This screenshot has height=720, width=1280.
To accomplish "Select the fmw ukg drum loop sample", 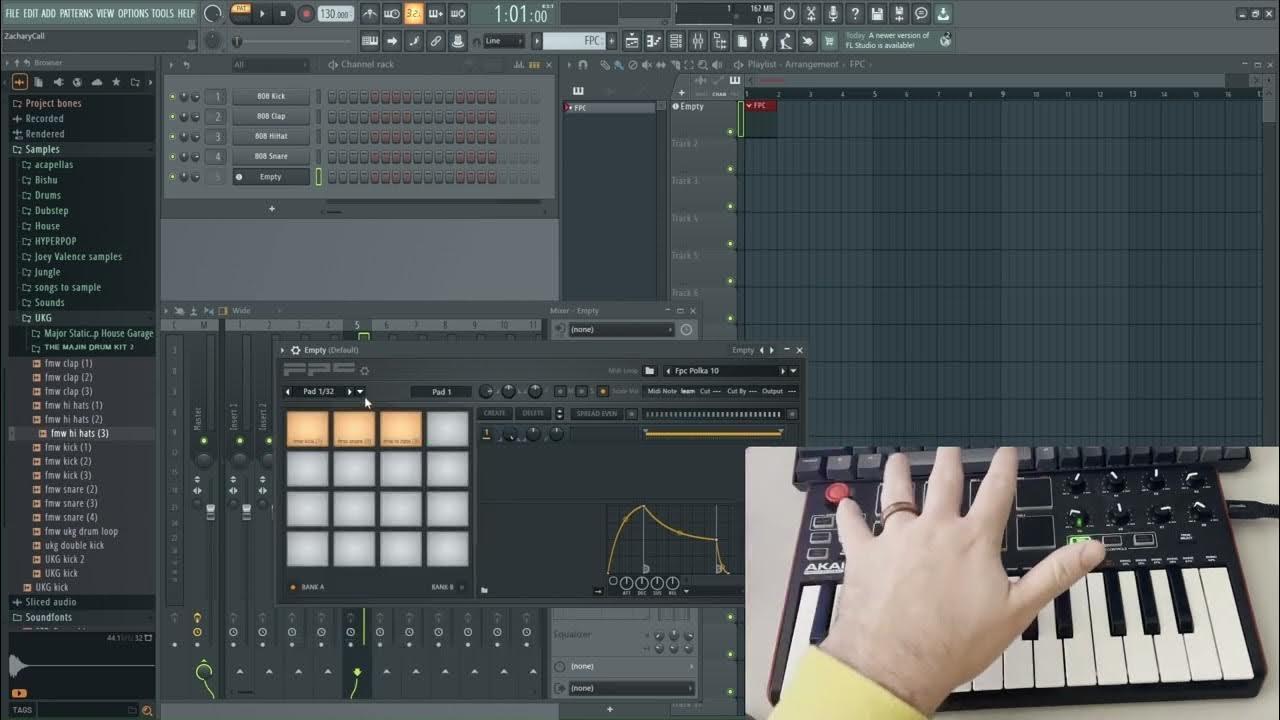I will tap(81, 532).
